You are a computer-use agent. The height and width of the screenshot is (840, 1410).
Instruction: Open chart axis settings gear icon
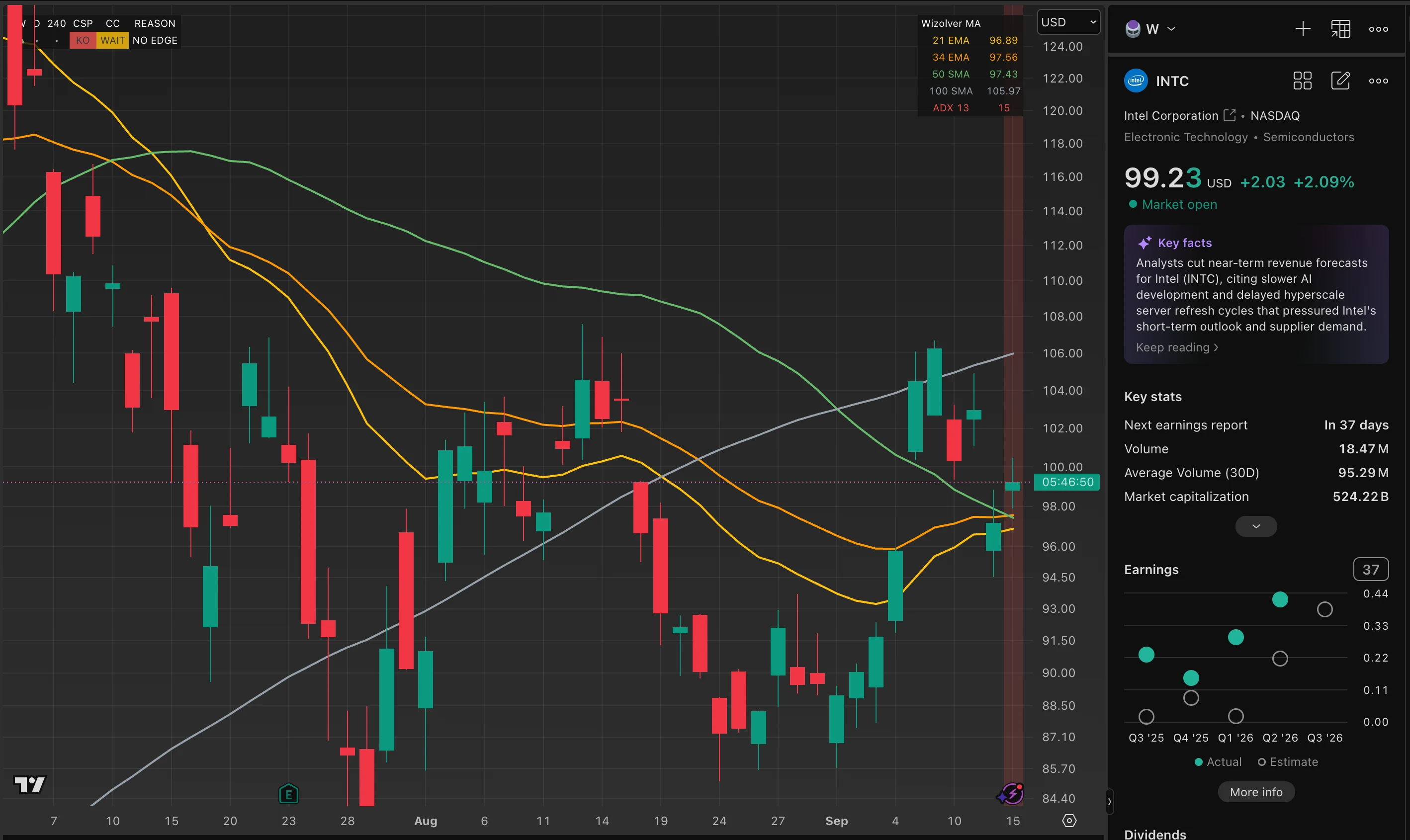pyautogui.click(x=1069, y=820)
